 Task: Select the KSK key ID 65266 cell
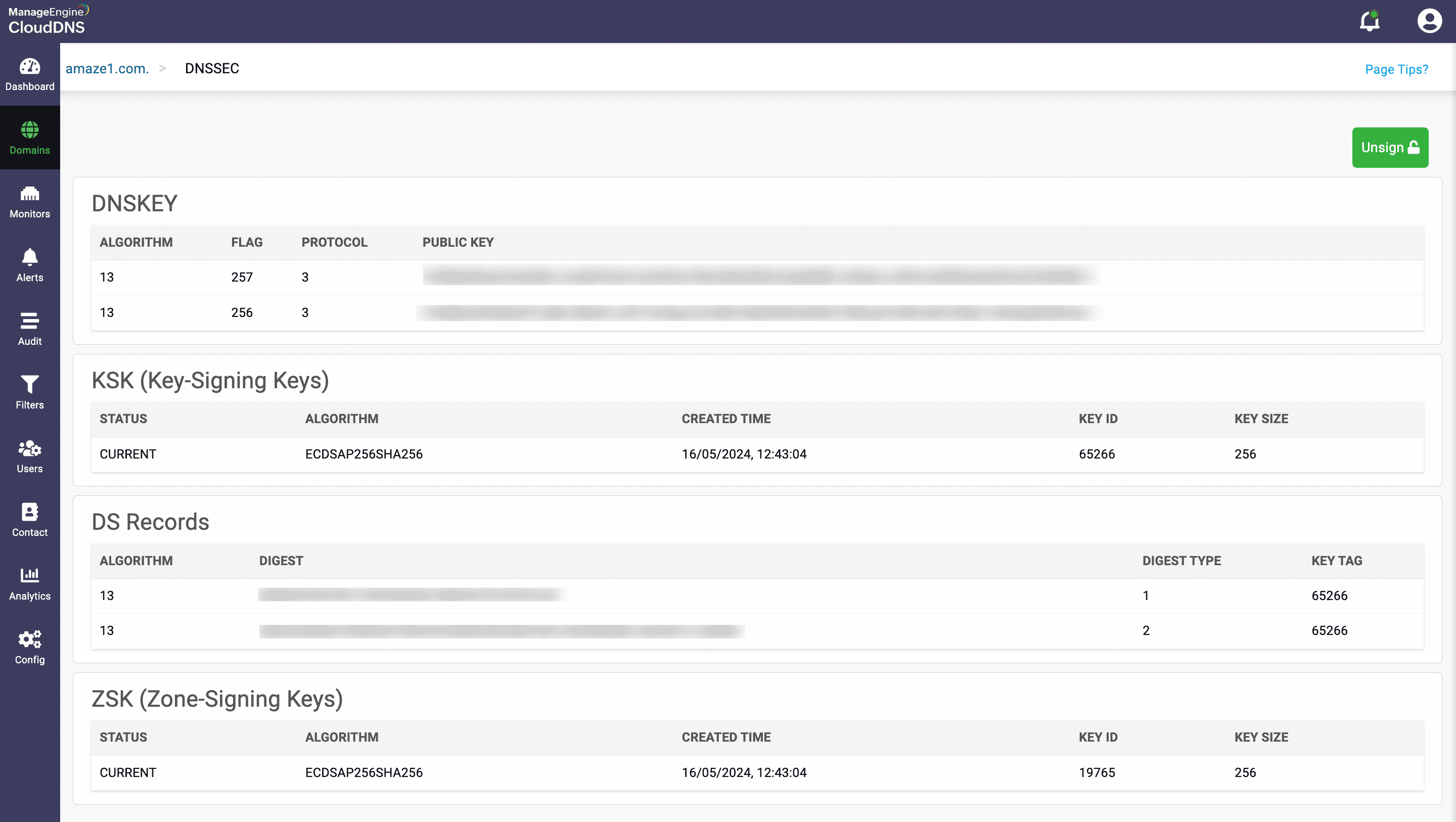coord(1097,454)
